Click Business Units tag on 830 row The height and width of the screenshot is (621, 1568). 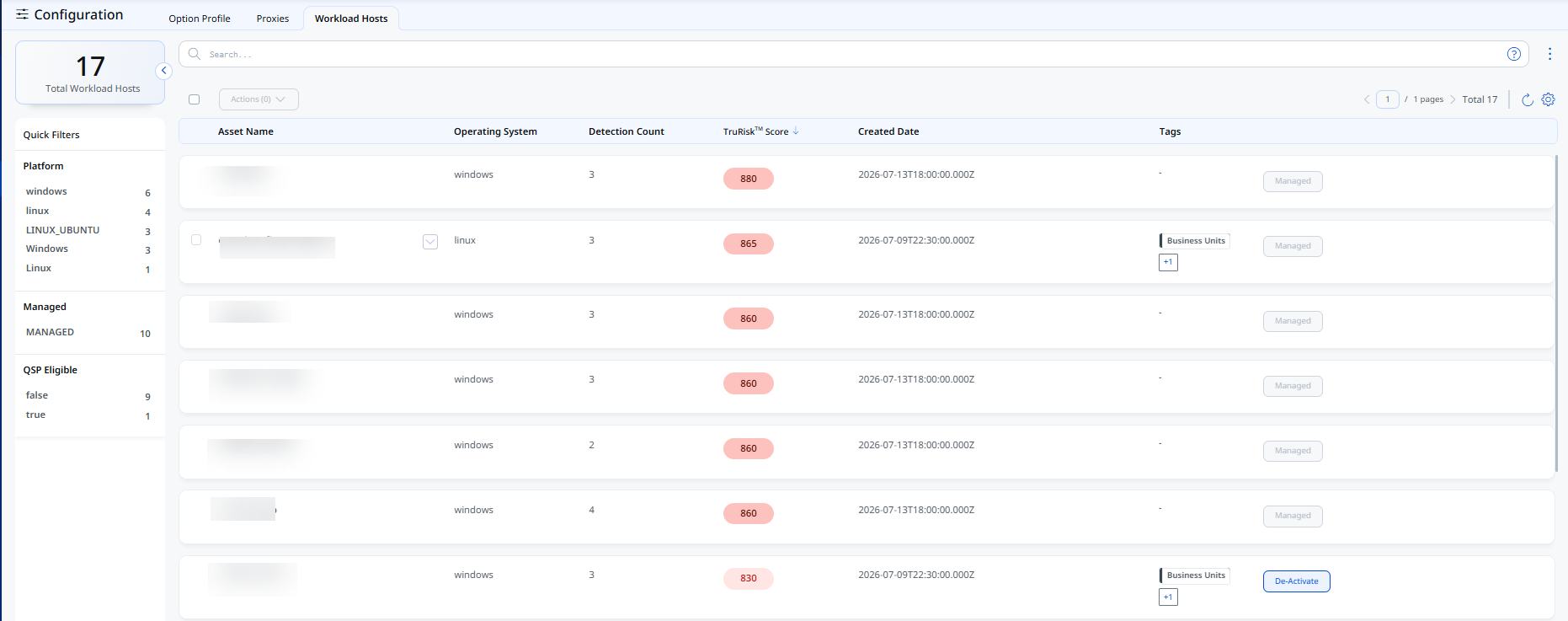(x=1195, y=575)
